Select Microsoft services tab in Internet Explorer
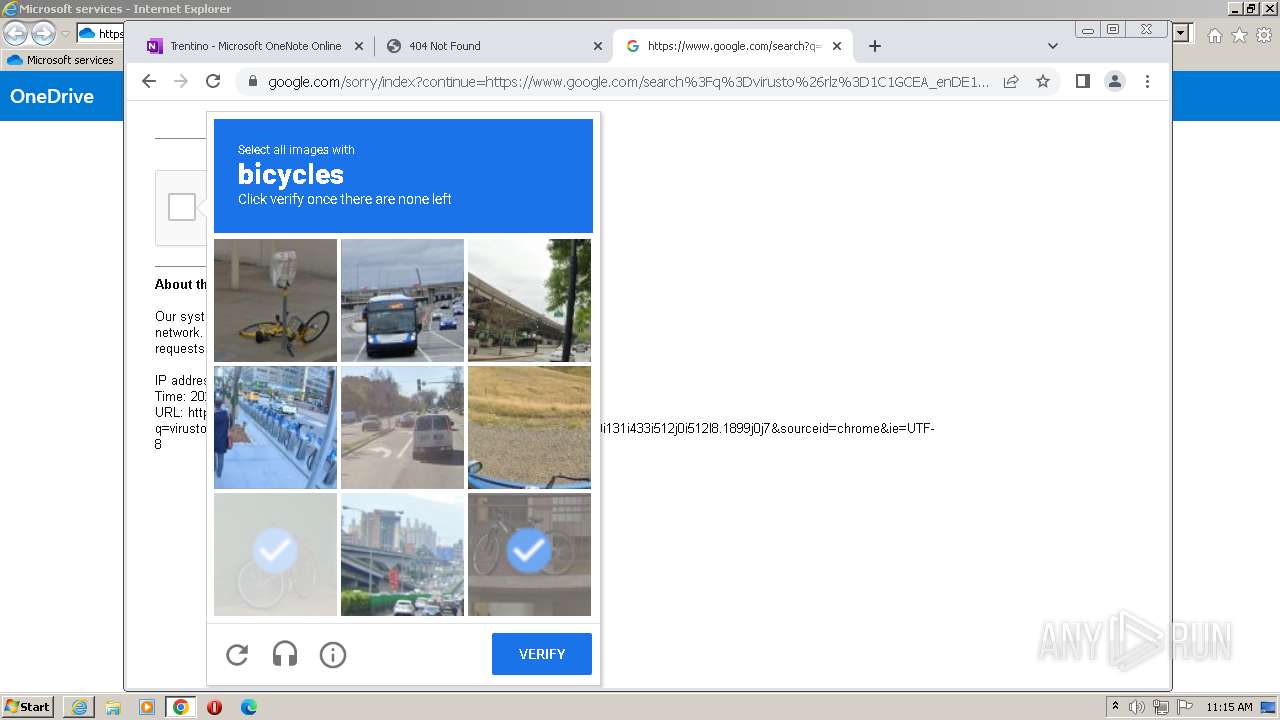This screenshot has width=1280, height=720. click(x=61, y=60)
